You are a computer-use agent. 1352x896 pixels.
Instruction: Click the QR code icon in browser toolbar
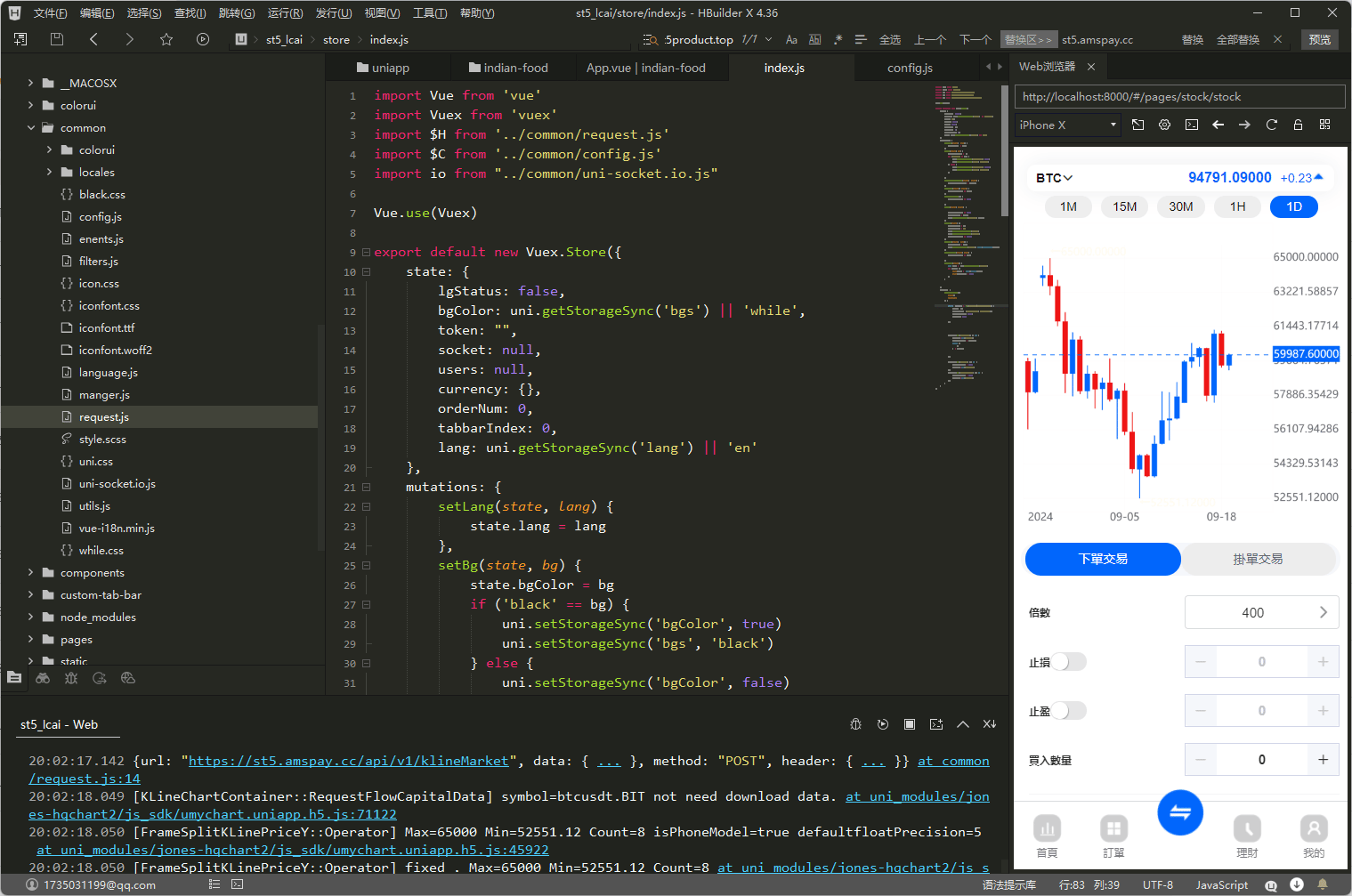click(x=1324, y=125)
